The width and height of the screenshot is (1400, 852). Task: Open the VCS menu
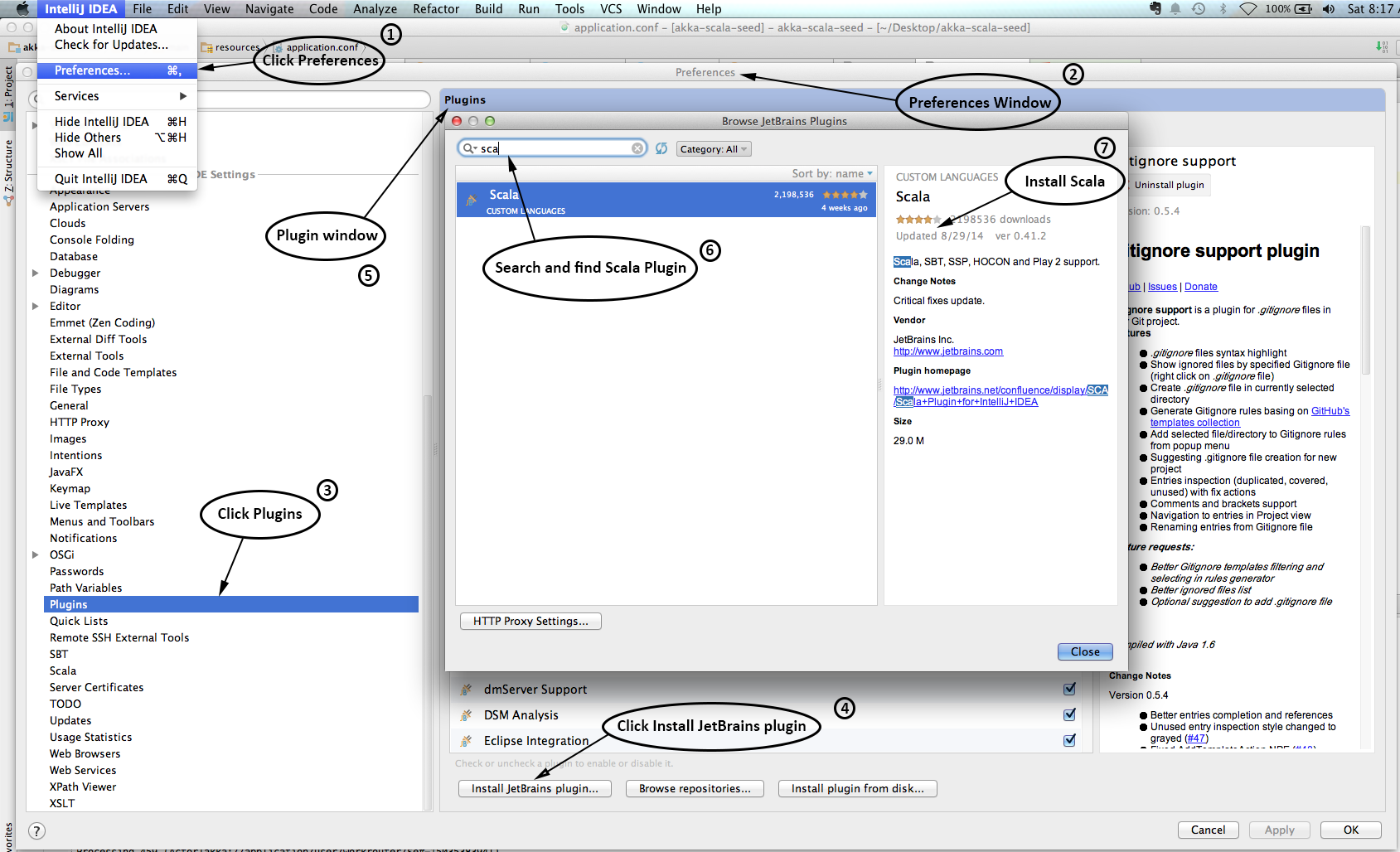[611, 9]
